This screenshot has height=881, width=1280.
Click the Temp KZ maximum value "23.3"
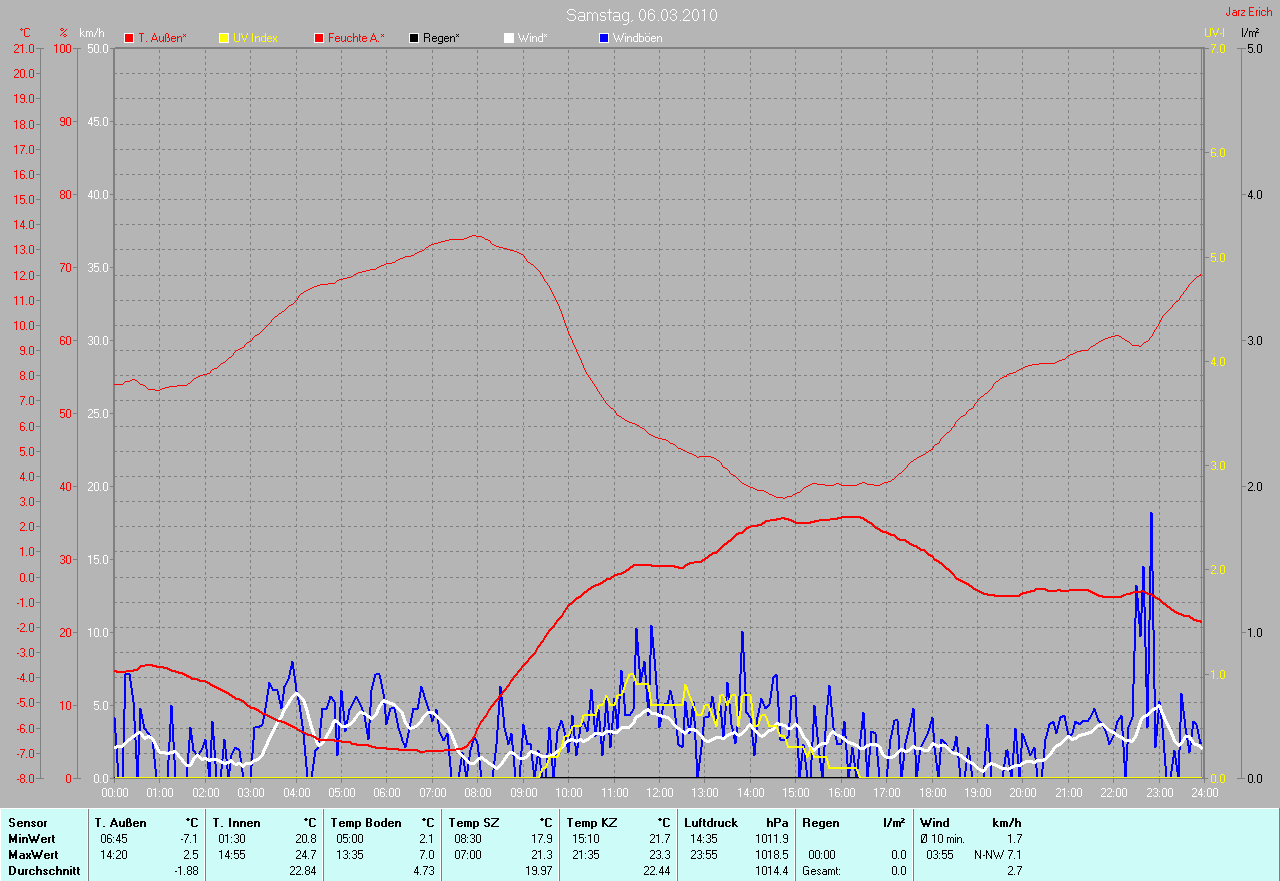[659, 855]
